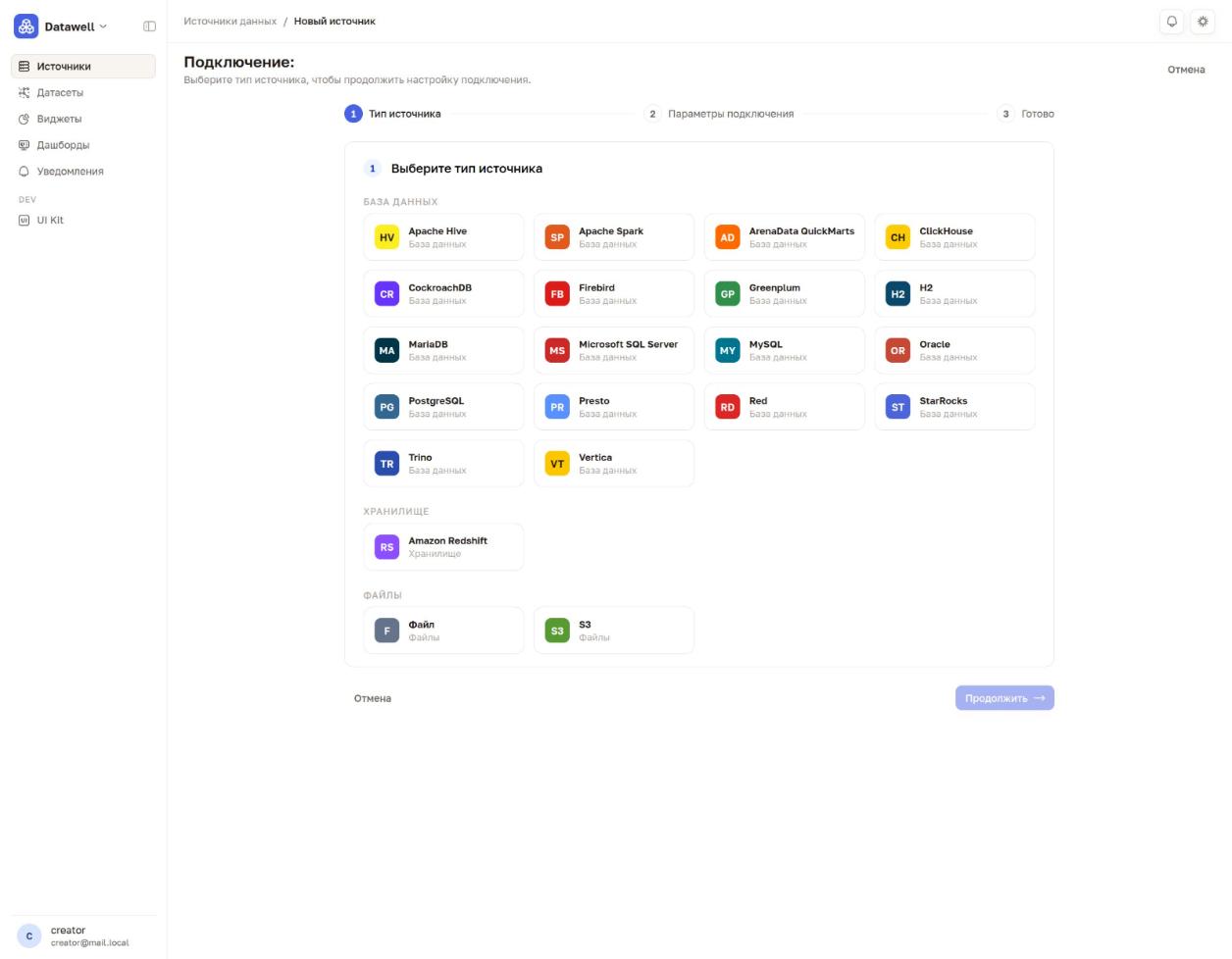This screenshot has width=1232, height=959.
Task: Pick the Файл F icon
Action: point(387,631)
